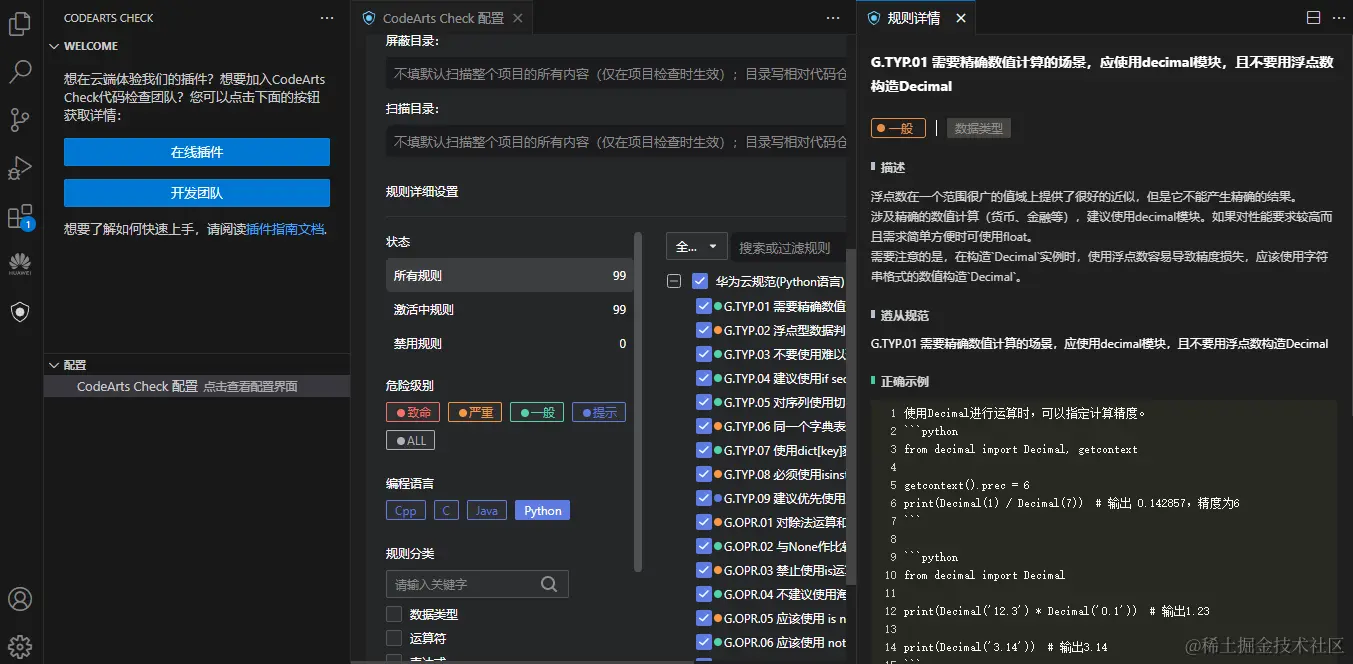Screen dimensions: 1353x664
Task: Collapse the 配置 section in sidebar
Action: pos(53,365)
